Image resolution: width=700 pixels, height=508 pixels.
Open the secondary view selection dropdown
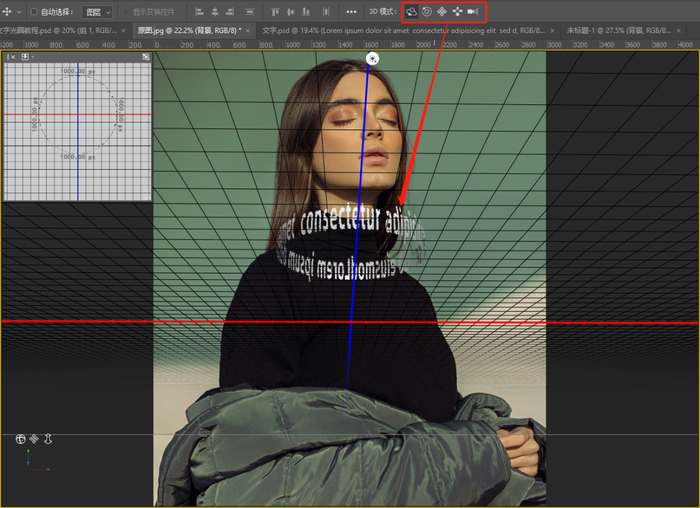coord(27,57)
